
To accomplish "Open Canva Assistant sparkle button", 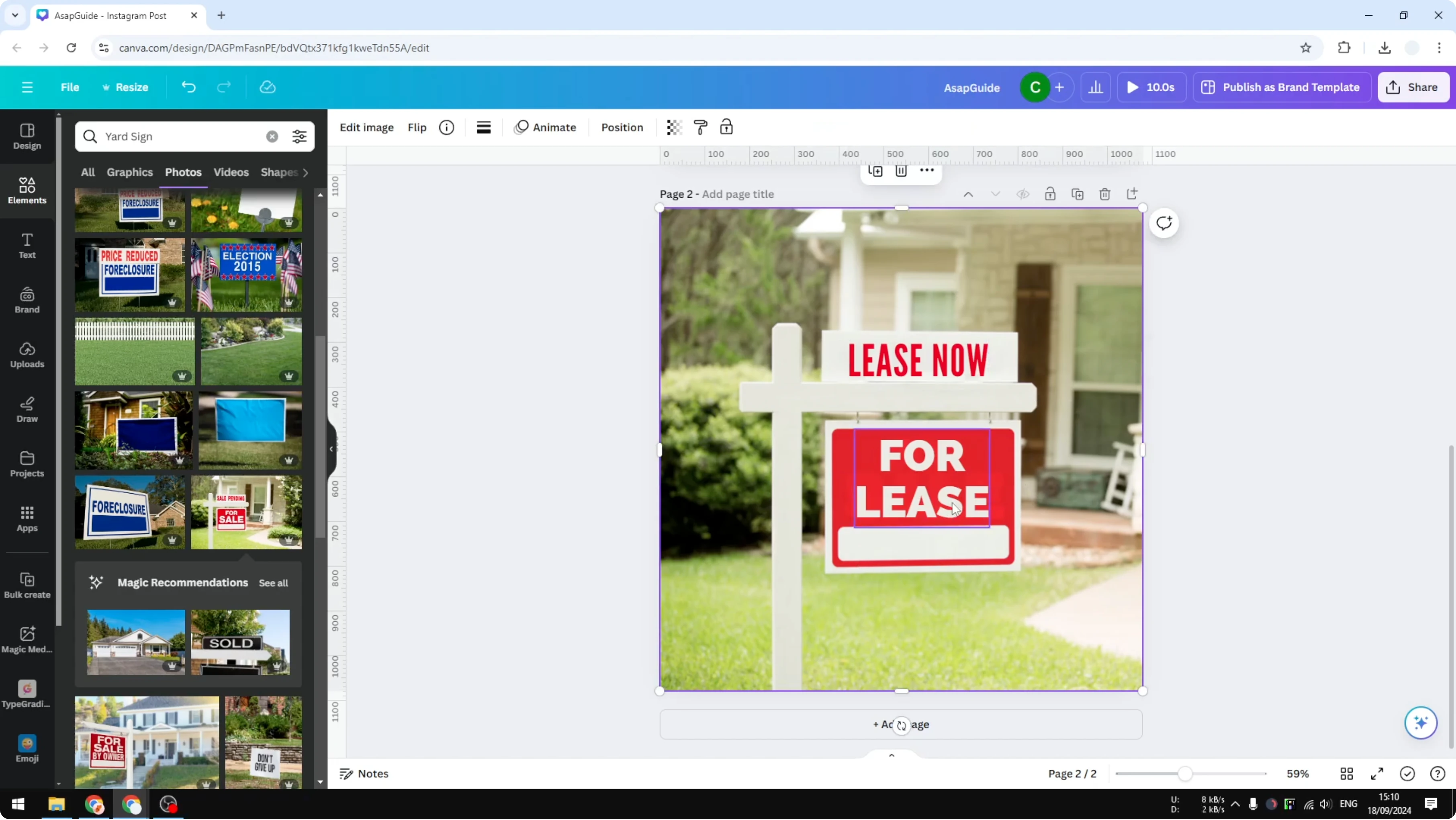I will pyautogui.click(x=1420, y=723).
